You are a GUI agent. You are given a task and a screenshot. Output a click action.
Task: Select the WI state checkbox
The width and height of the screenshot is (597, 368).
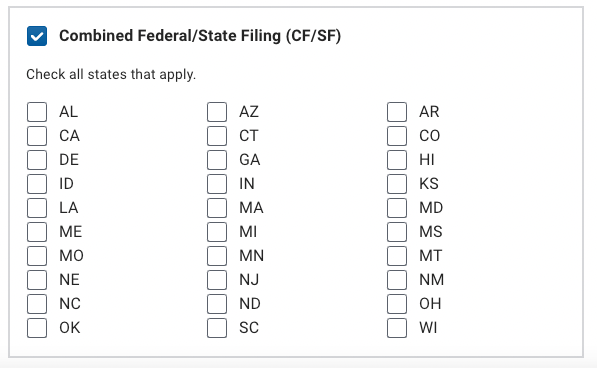tap(397, 328)
